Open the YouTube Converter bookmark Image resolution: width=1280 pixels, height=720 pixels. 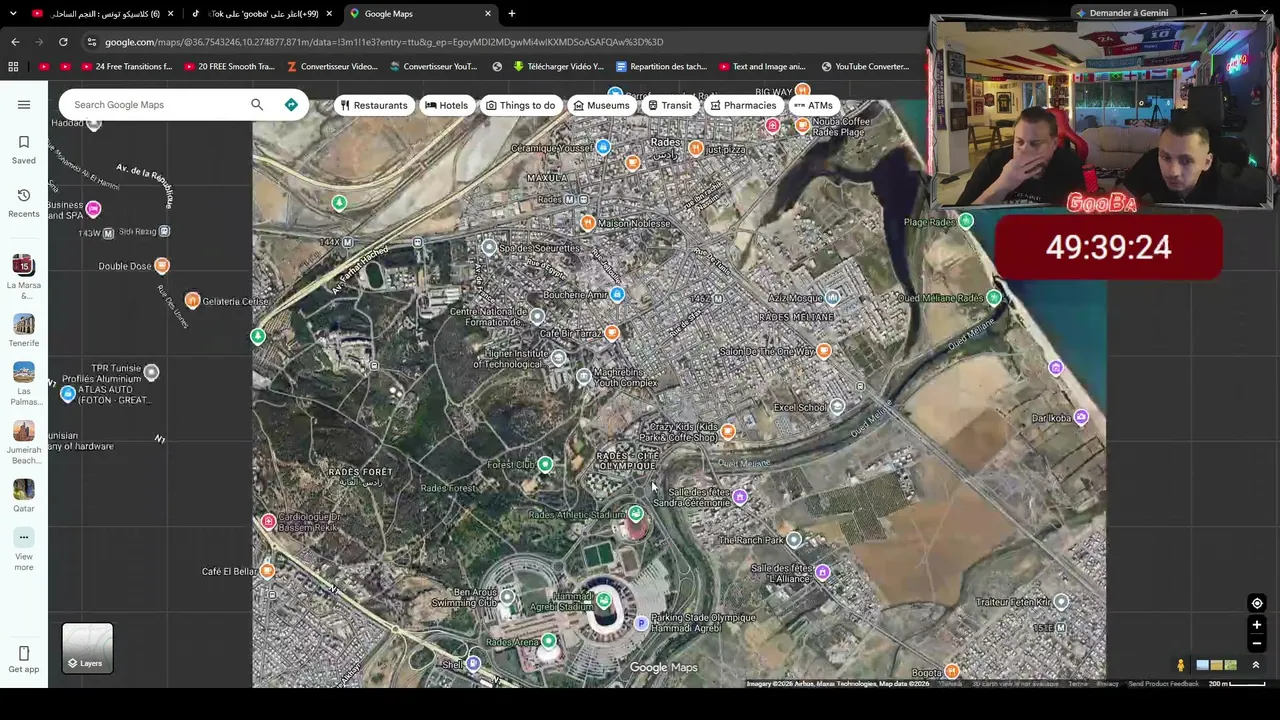pyautogui.click(x=865, y=67)
